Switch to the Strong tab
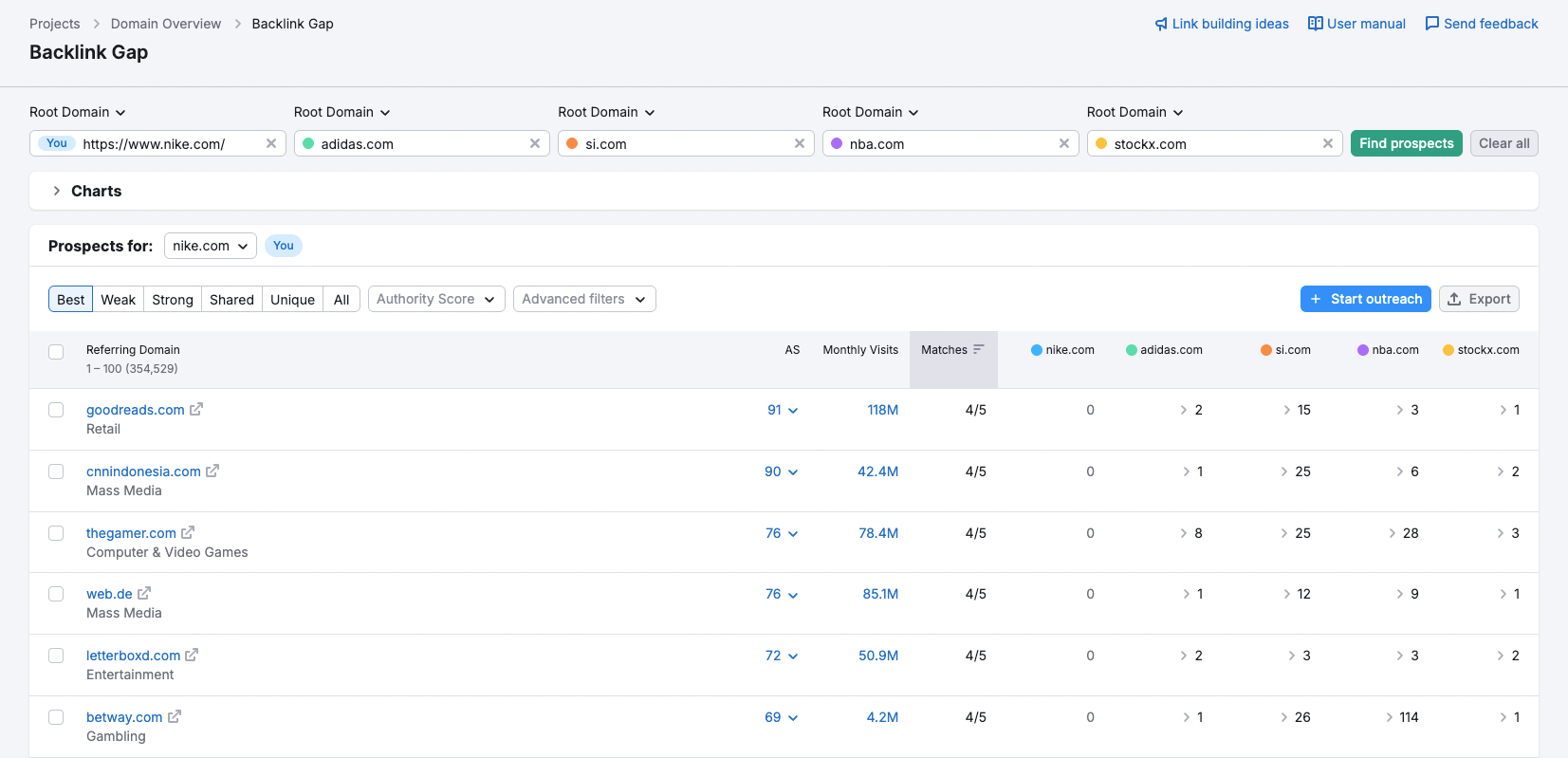The height and width of the screenshot is (758, 1568). (x=173, y=299)
